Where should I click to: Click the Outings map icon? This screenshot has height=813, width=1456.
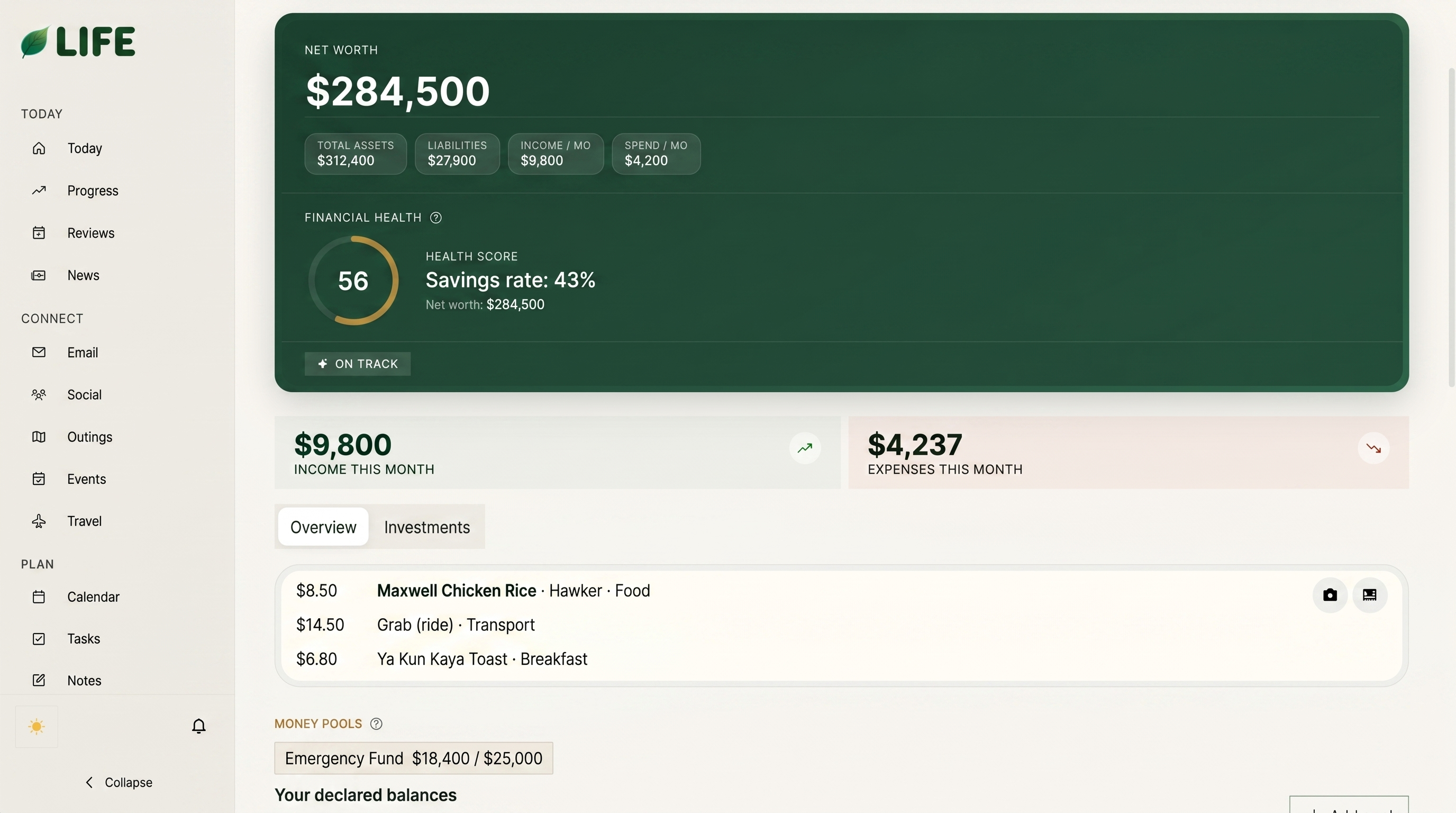tap(39, 437)
